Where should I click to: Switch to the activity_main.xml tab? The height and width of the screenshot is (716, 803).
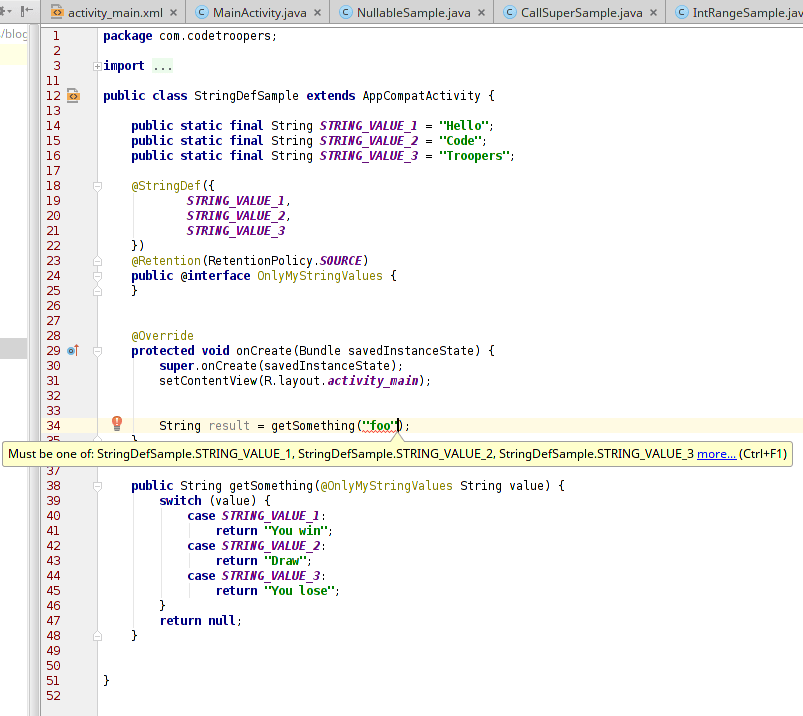117,13
